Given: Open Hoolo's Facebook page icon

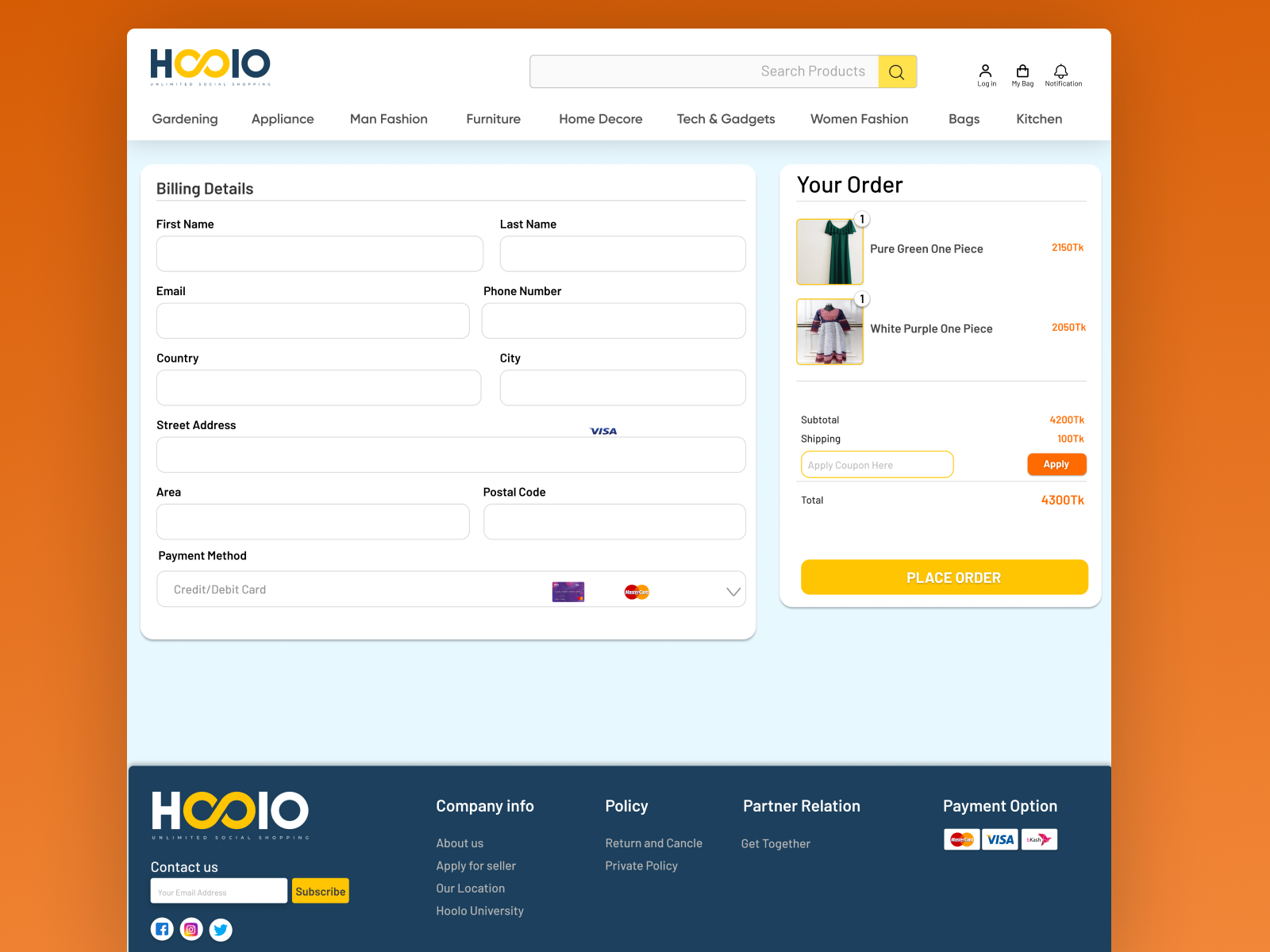Looking at the screenshot, I should (x=162, y=929).
